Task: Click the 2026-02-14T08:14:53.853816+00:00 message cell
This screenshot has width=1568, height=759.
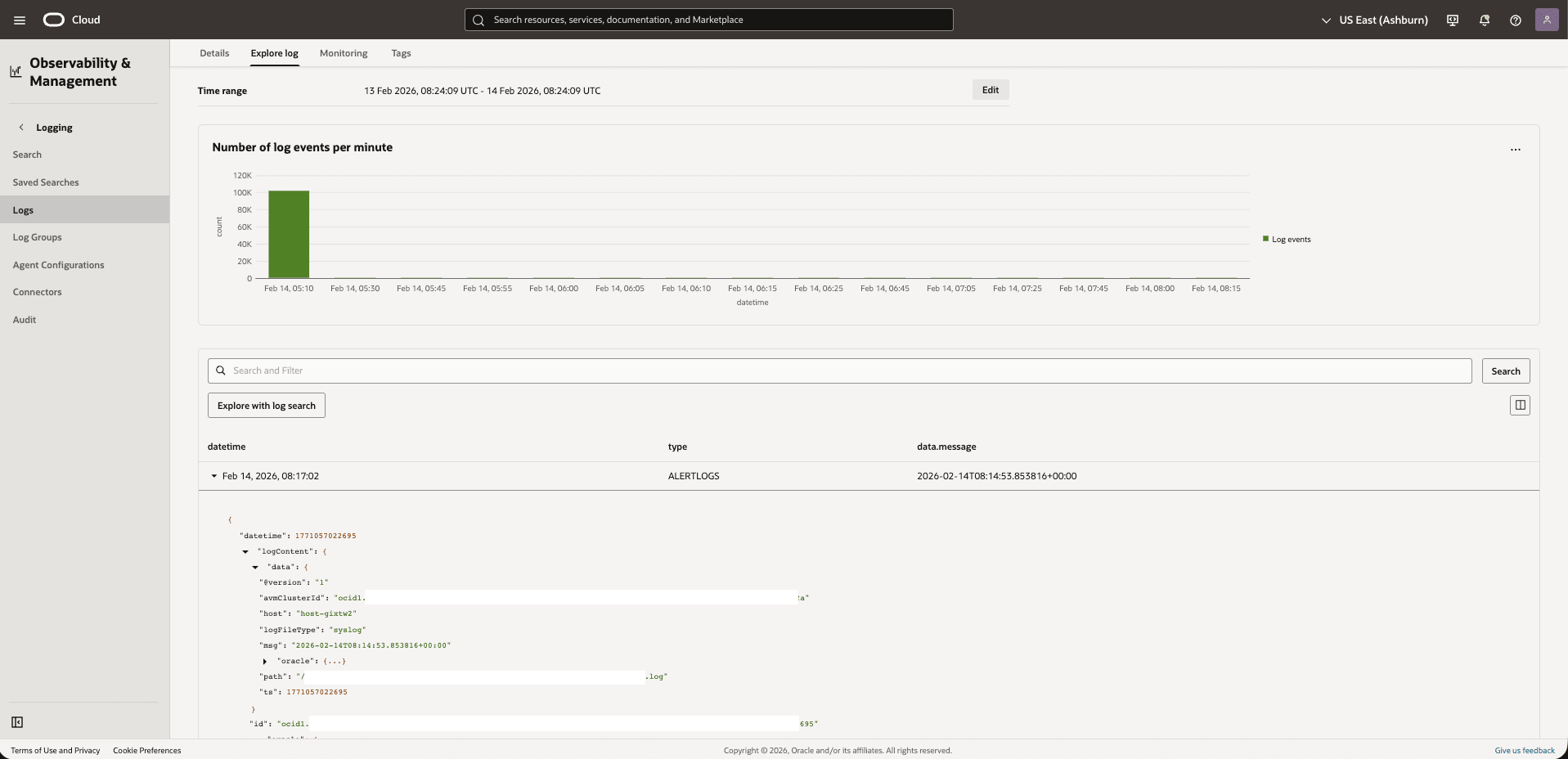Action: pyautogui.click(x=996, y=476)
